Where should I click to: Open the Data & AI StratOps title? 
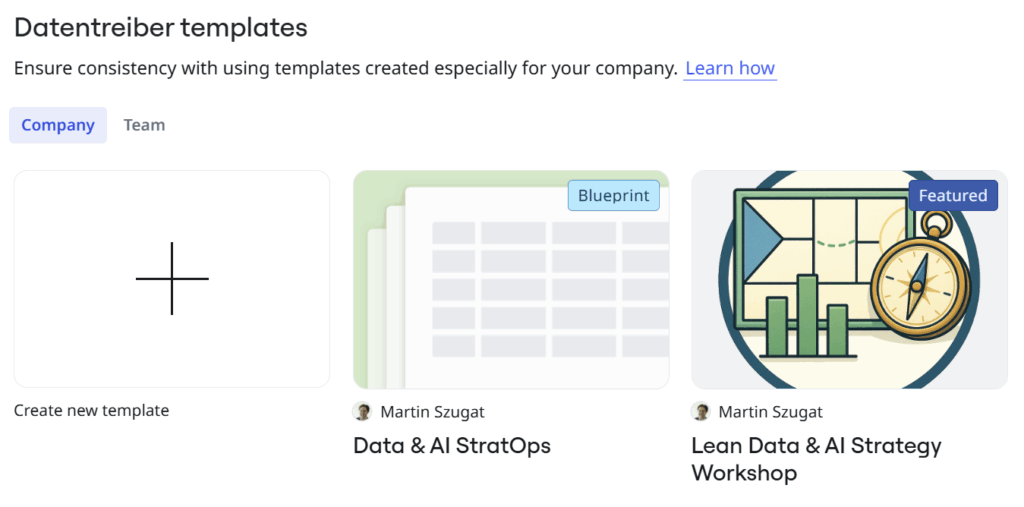coord(452,446)
